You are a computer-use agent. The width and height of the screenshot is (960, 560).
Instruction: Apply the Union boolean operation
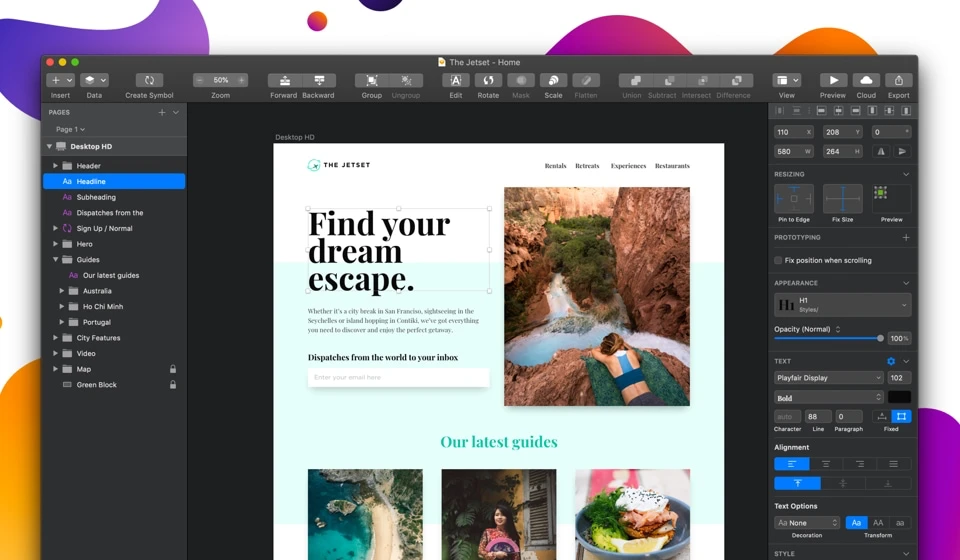(x=636, y=80)
